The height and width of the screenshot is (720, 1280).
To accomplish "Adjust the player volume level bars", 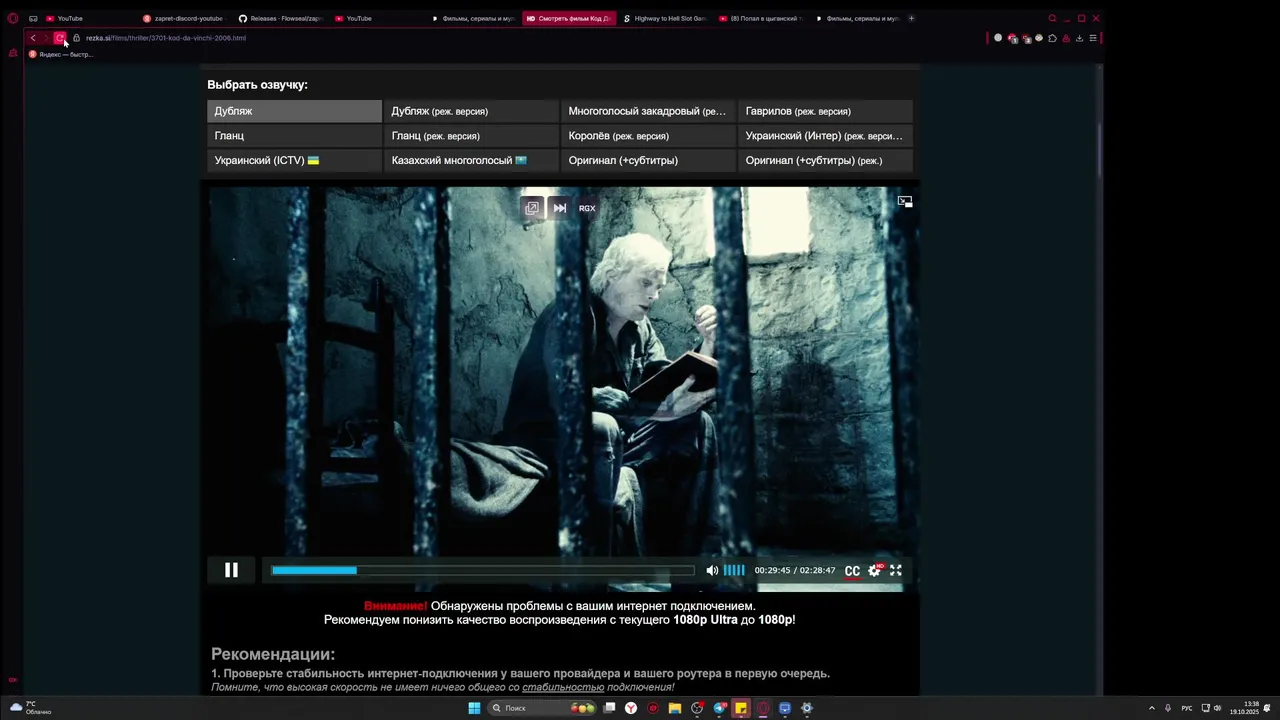I will click(734, 570).
